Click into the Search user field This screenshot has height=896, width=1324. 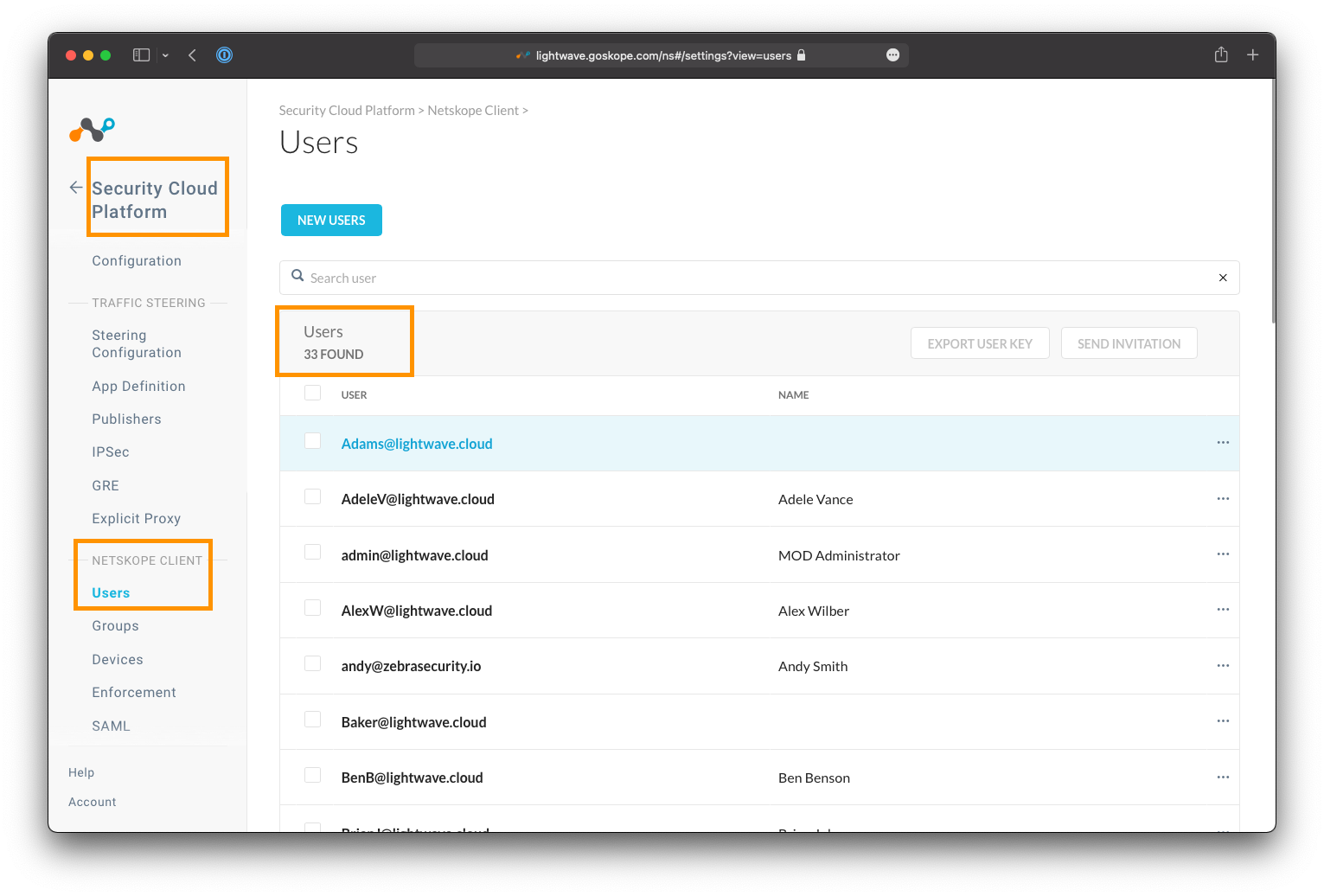(x=752, y=278)
